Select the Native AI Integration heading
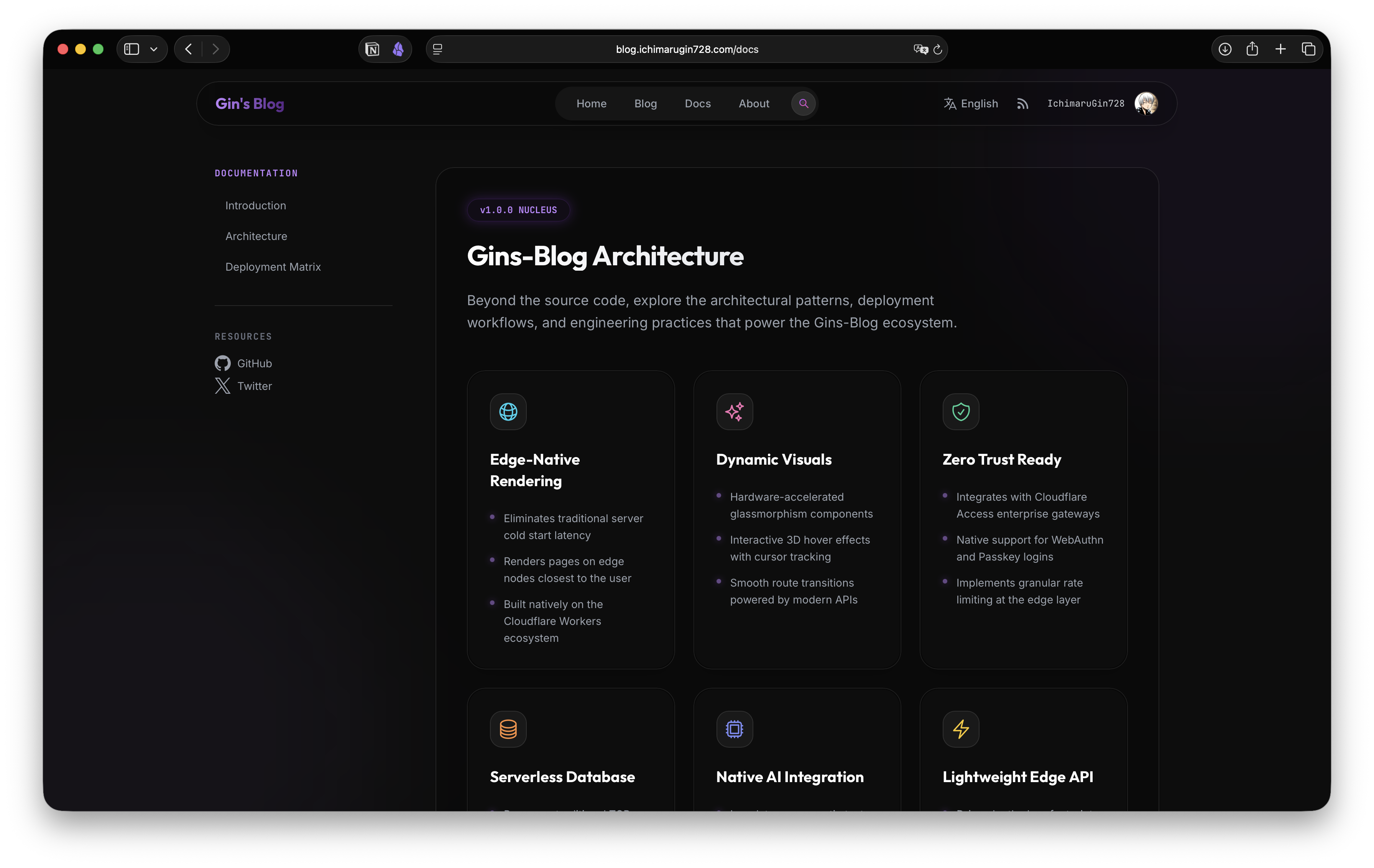 point(790,777)
